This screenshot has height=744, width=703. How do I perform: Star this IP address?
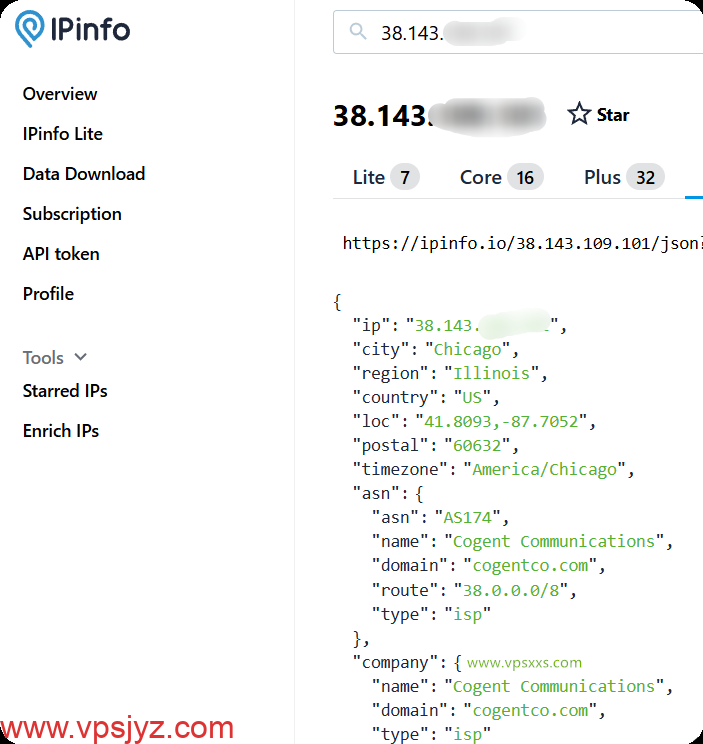[598, 114]
